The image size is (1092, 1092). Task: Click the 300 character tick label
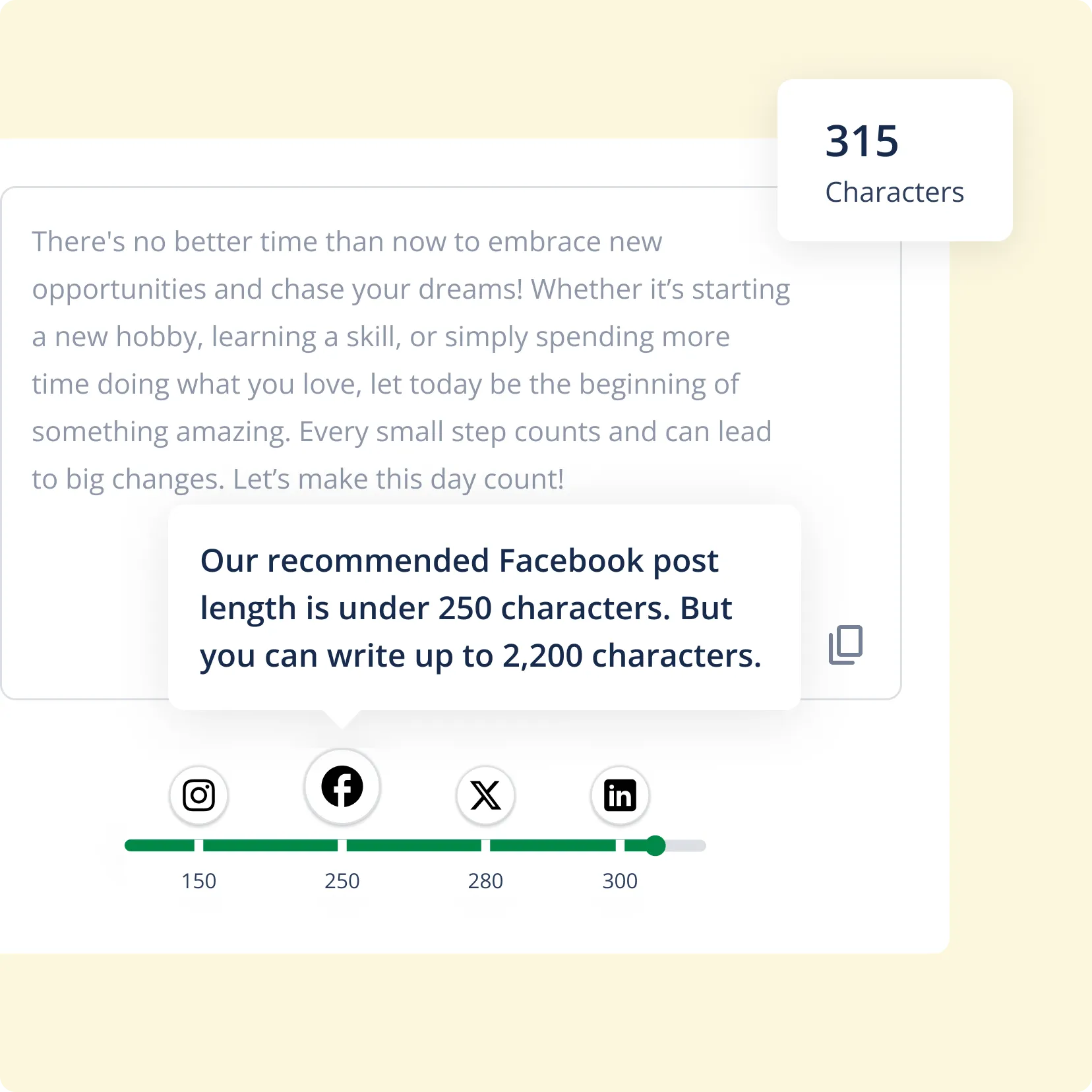[x=620, y=882]
